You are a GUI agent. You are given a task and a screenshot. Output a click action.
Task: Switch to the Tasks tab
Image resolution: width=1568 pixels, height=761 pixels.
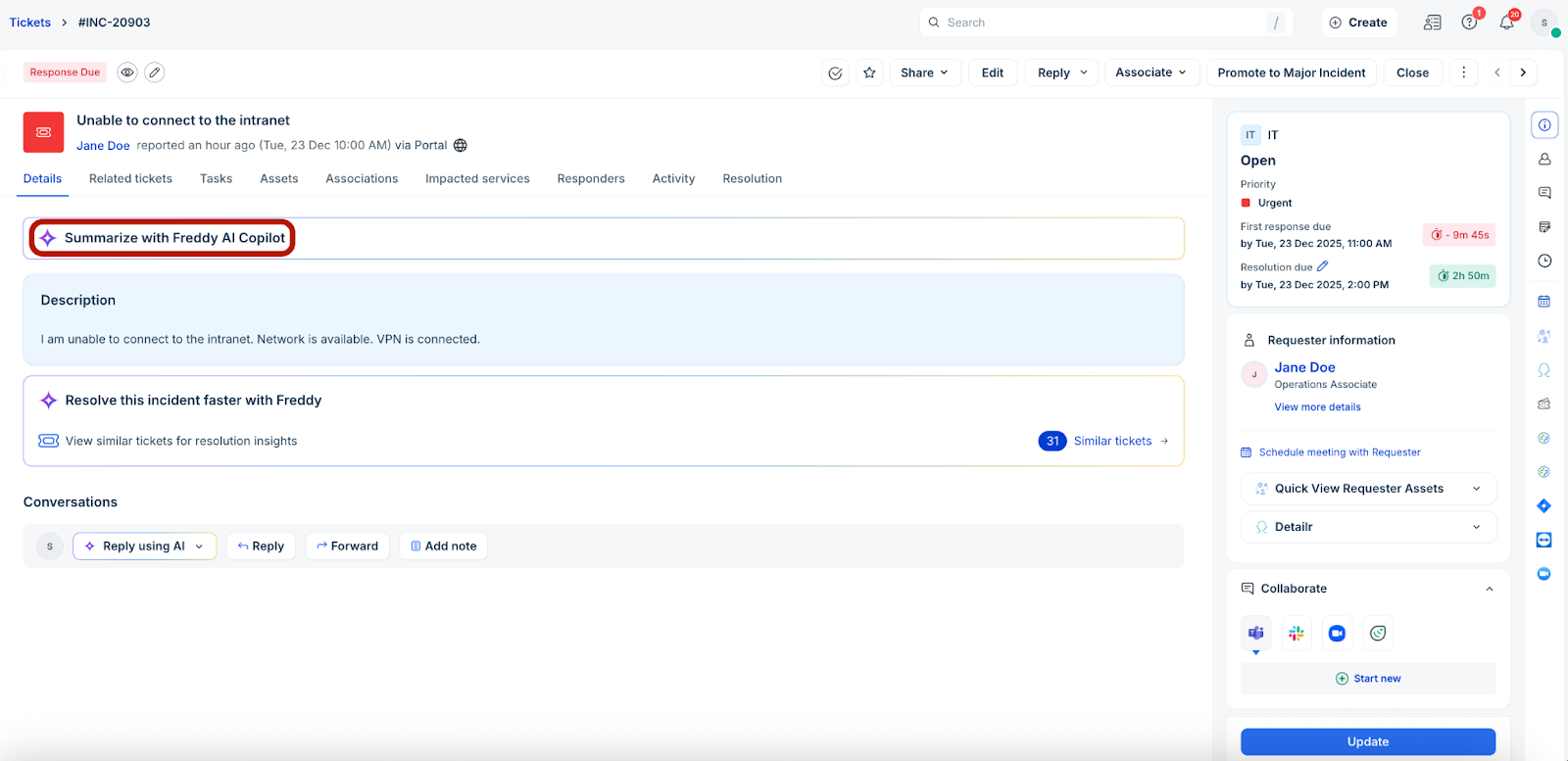[x=216, y=178]
